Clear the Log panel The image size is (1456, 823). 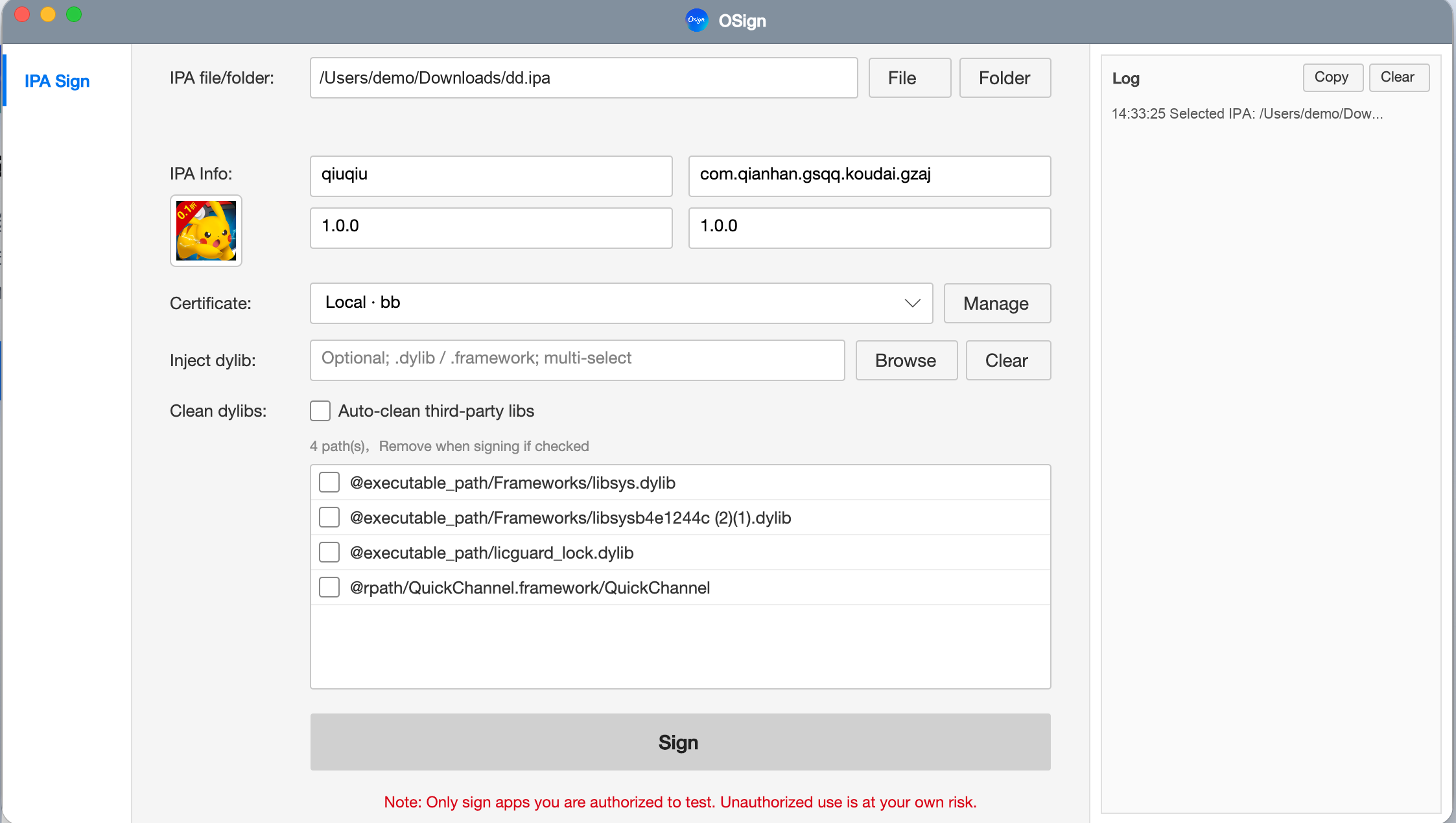pos(1399,77)
